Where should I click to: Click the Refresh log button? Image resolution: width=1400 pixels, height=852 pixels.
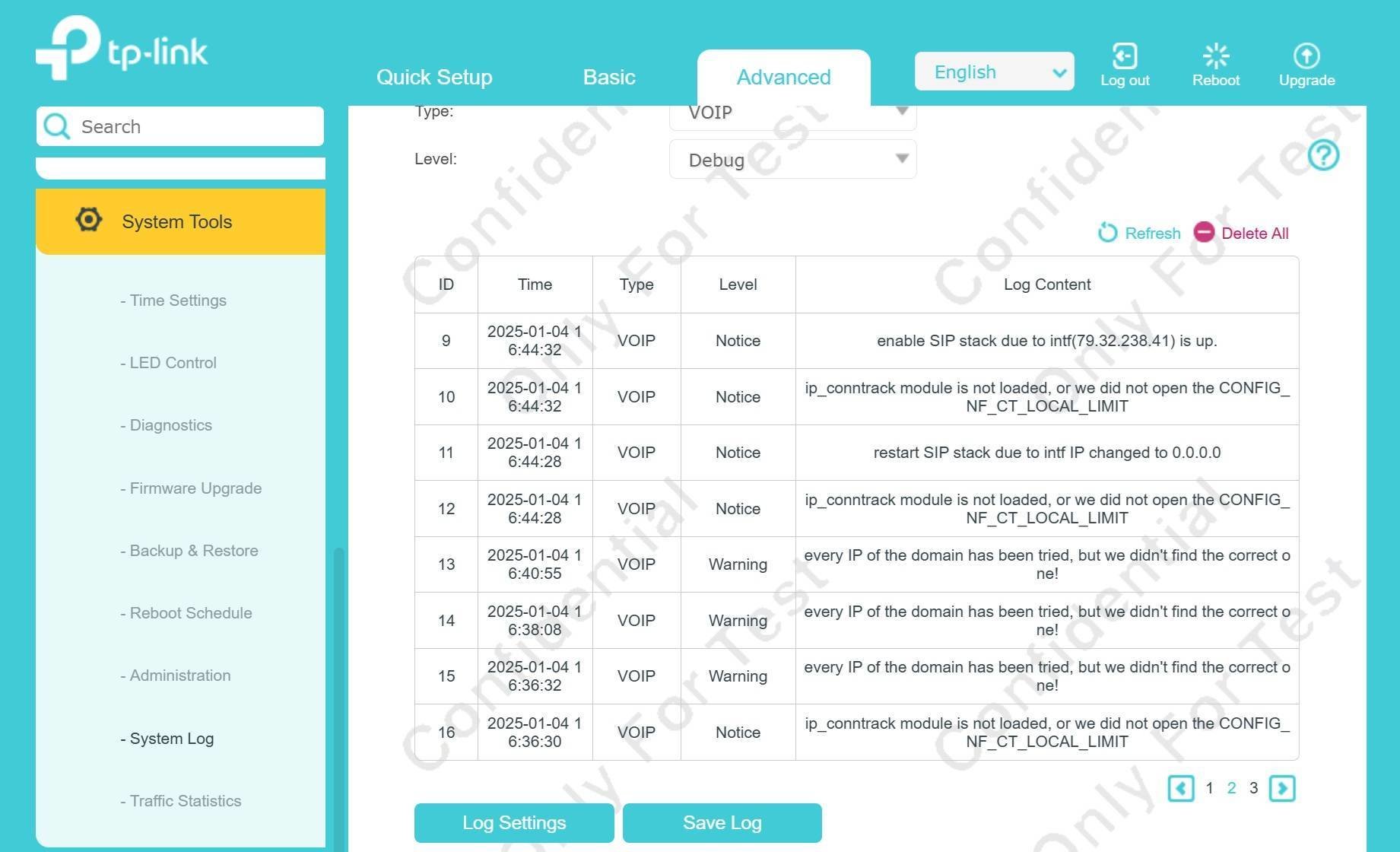click(1139, 233)
